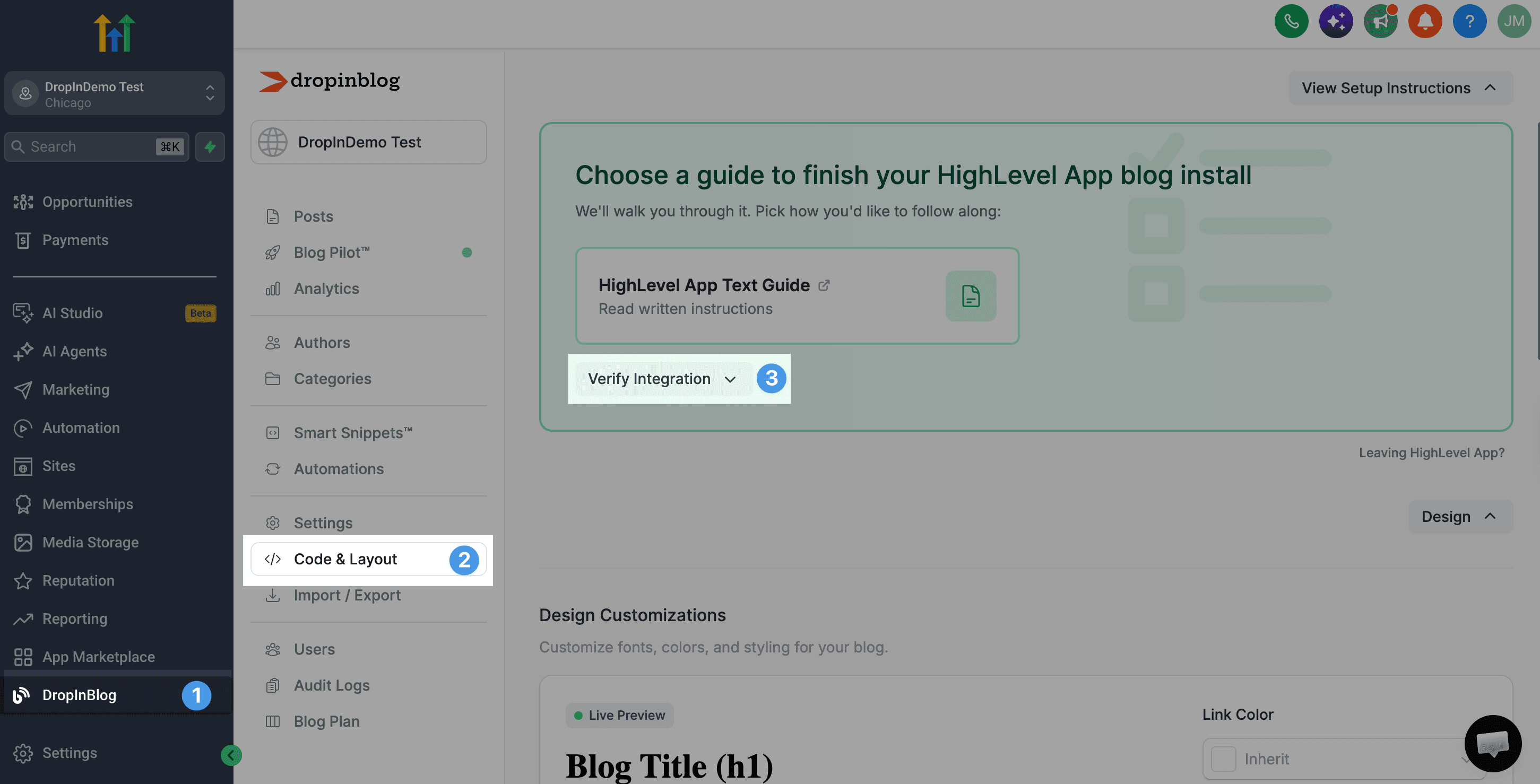The width and height of the screenshot is (1540, 784).
Task: Open the orange notifications bell
Action: point(1425,22)
